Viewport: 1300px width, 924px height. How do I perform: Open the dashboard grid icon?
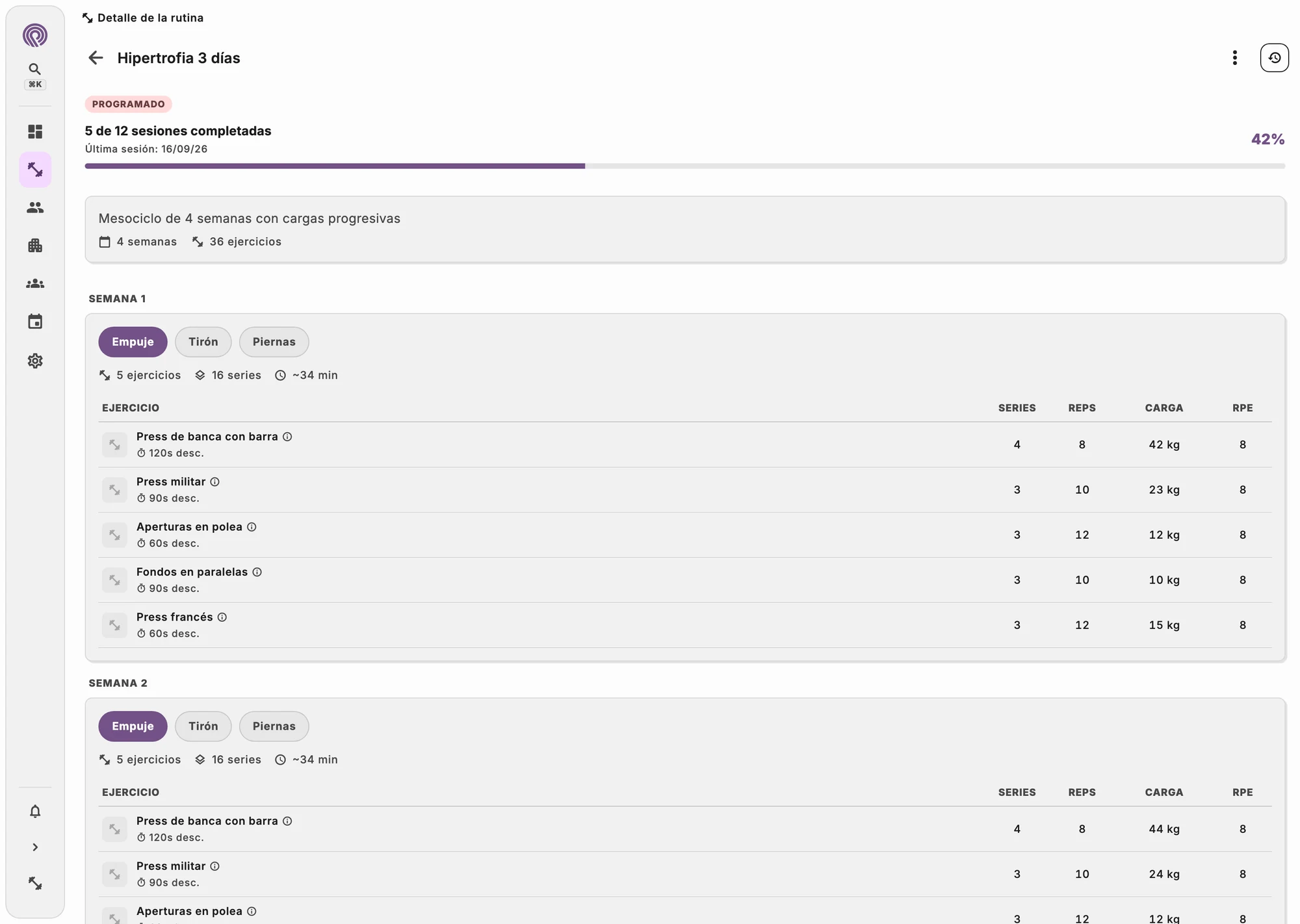coord(35,132)
